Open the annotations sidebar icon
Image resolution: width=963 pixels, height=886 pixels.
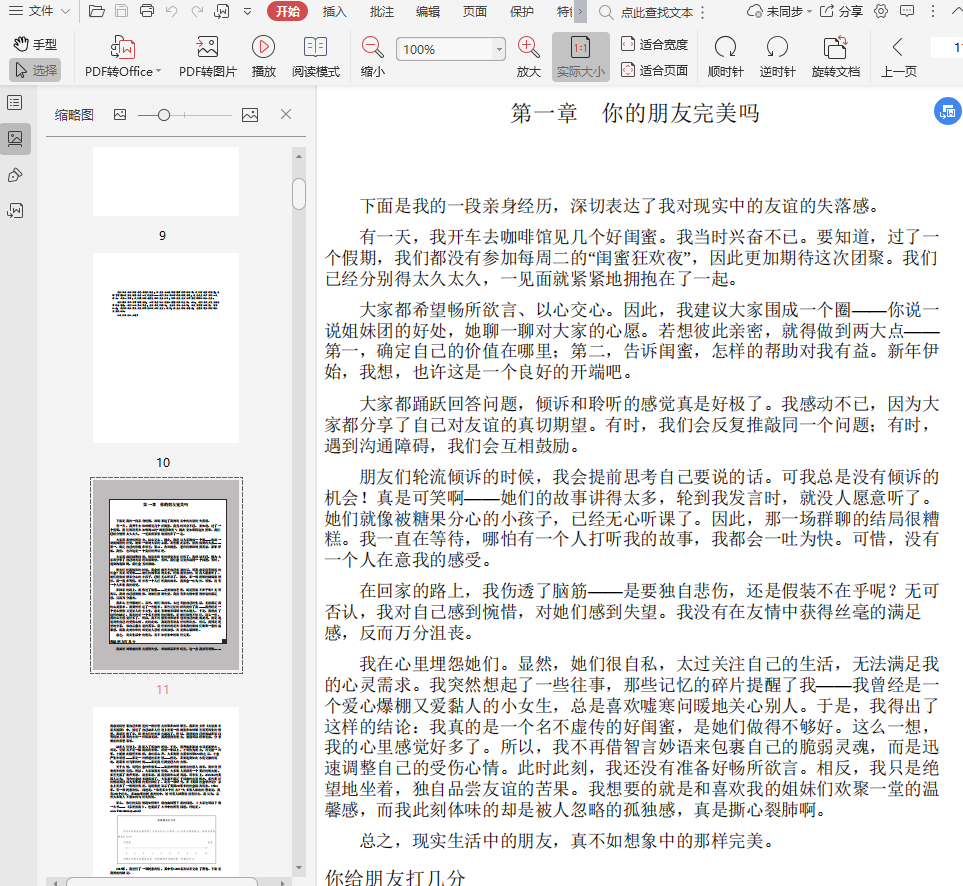tap(15, 176)
